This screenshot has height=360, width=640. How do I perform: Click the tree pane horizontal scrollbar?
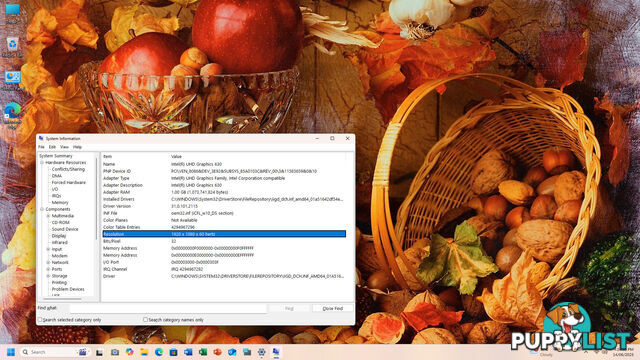tap(62, 299)
